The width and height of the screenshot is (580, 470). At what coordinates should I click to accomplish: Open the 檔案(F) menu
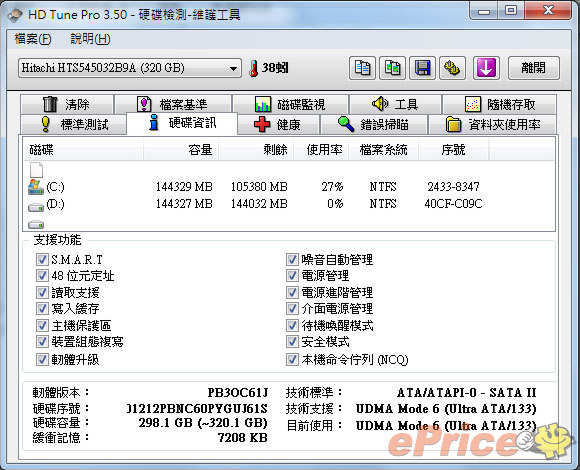click(33, 39)
